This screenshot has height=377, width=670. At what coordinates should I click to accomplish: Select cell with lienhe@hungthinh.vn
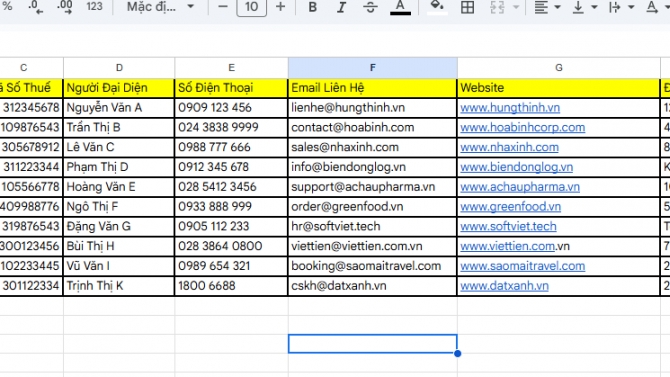point(372,108)
